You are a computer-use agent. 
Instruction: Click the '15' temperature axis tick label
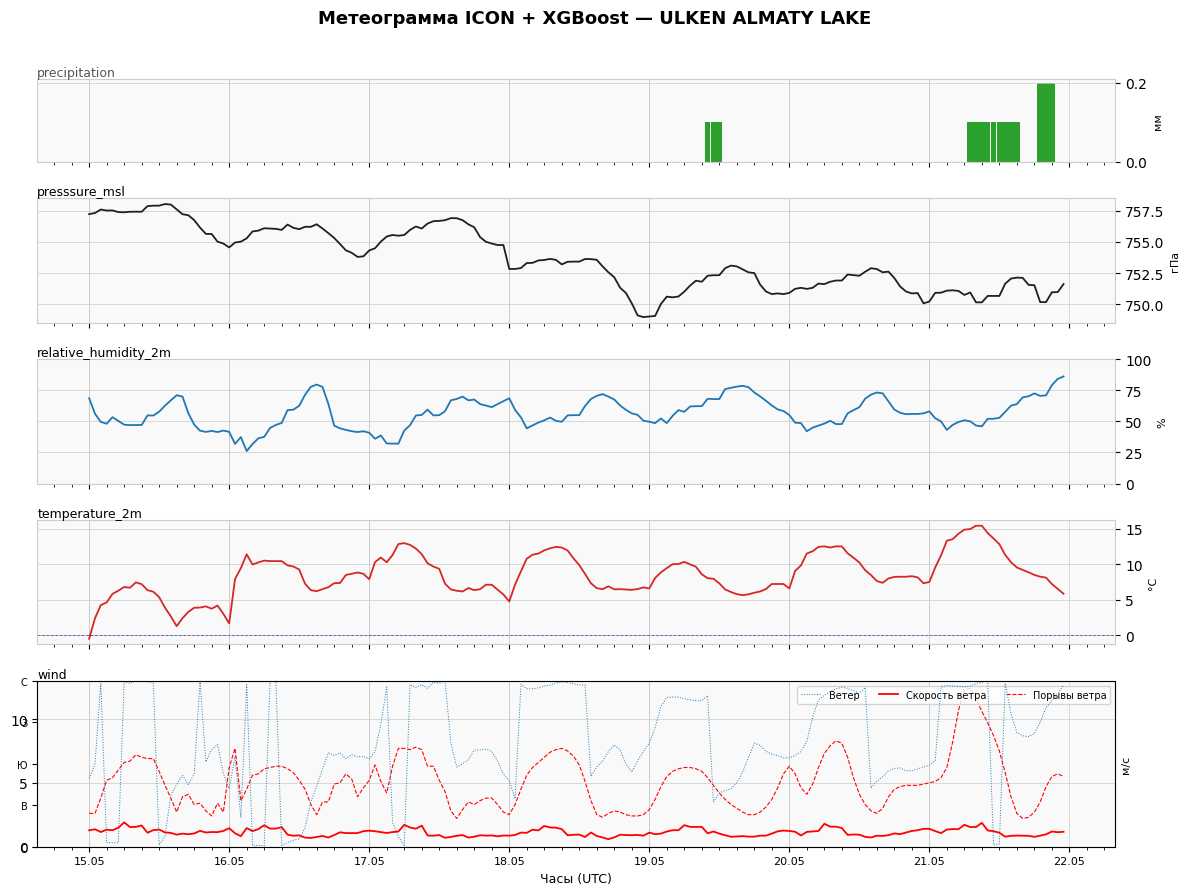tap(1134, 530)
